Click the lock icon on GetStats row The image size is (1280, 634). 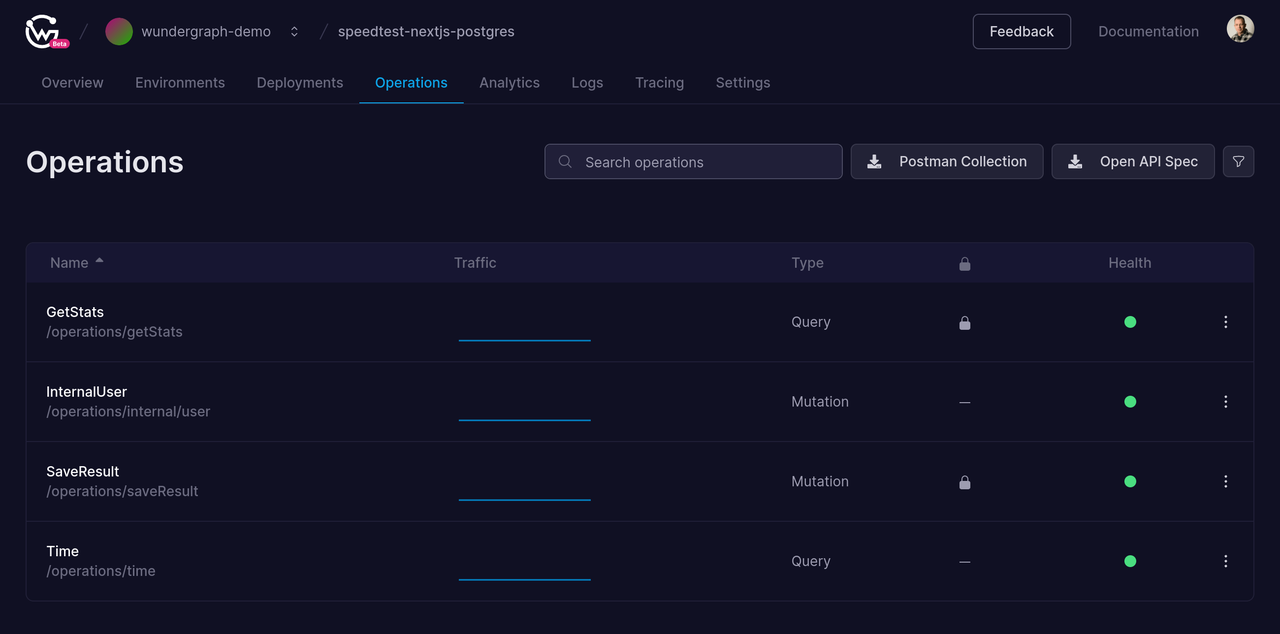(x=964, y=323)
